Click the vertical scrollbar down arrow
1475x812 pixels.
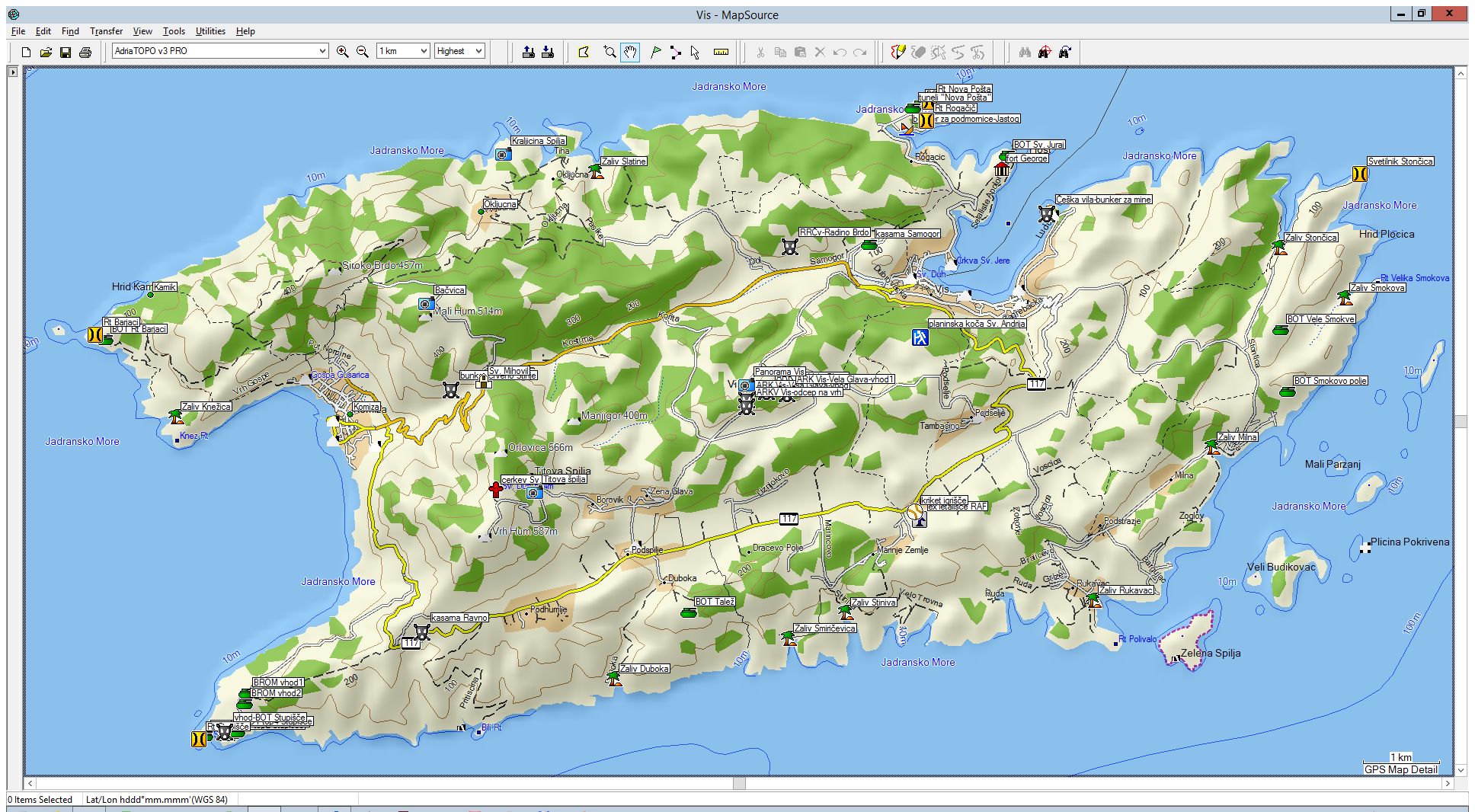tap(1461, 770)
